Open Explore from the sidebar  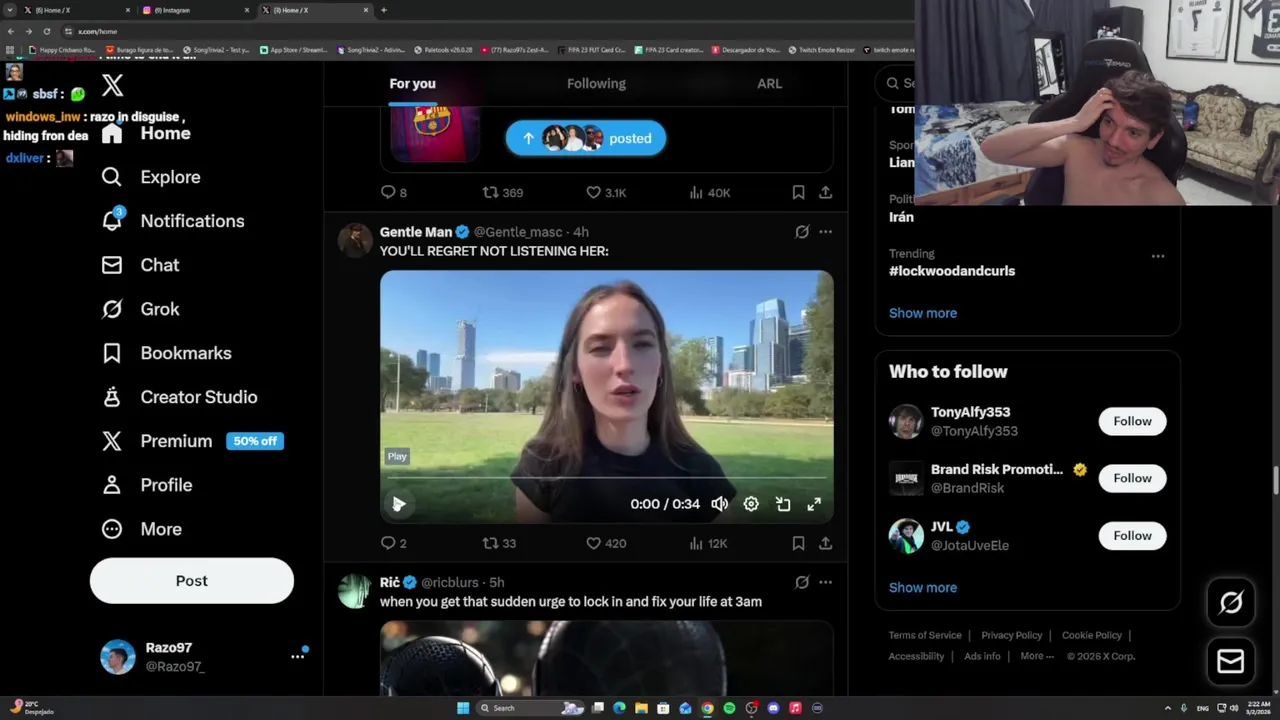(x=150, y=177)
